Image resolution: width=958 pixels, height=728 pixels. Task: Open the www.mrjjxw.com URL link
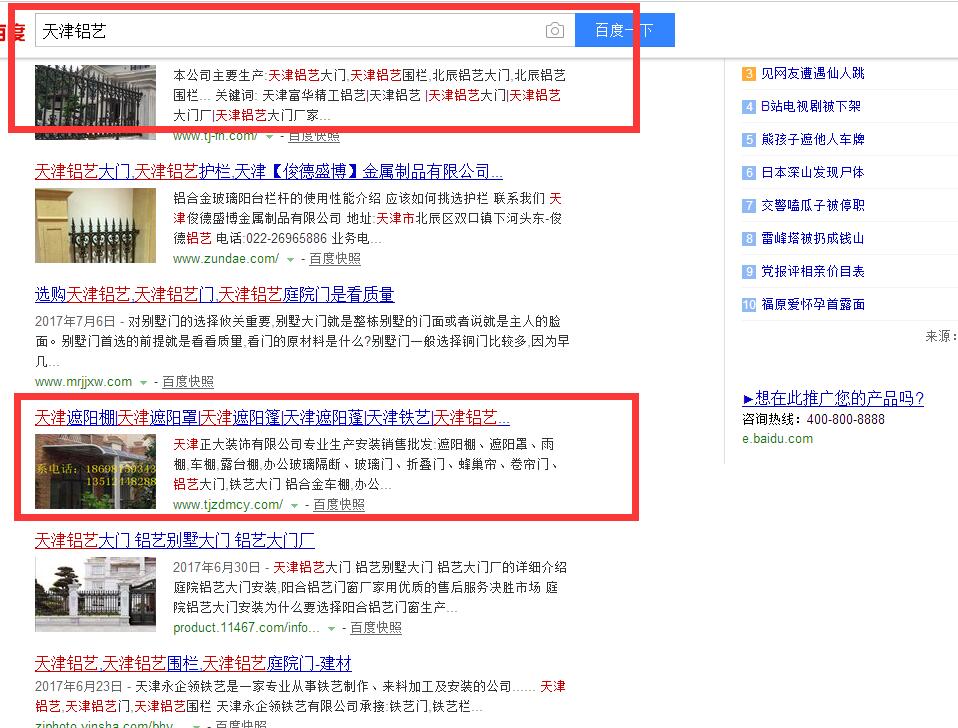[83, 382]
